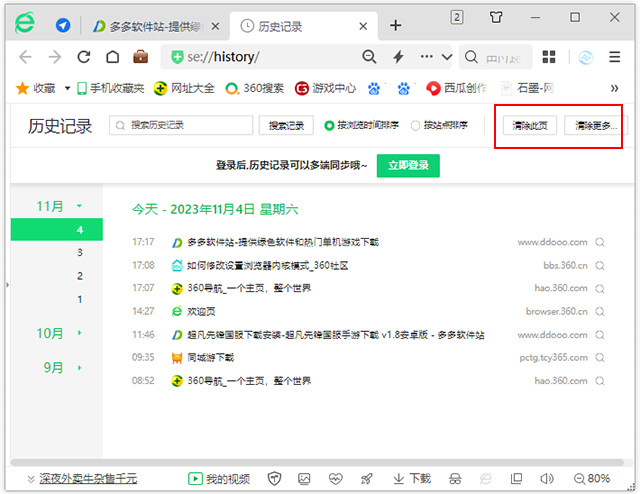Select day 4 in November sidebar

[x=57, y=229]
